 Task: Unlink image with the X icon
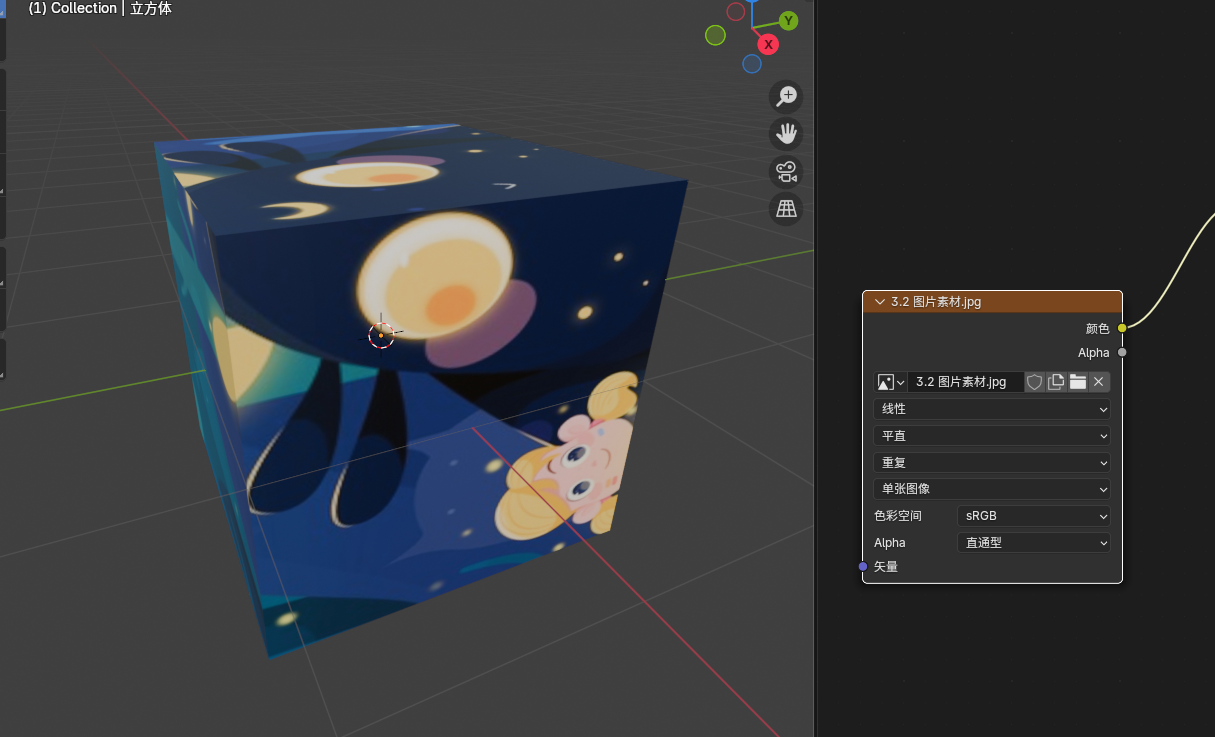tap(1098, 382)
